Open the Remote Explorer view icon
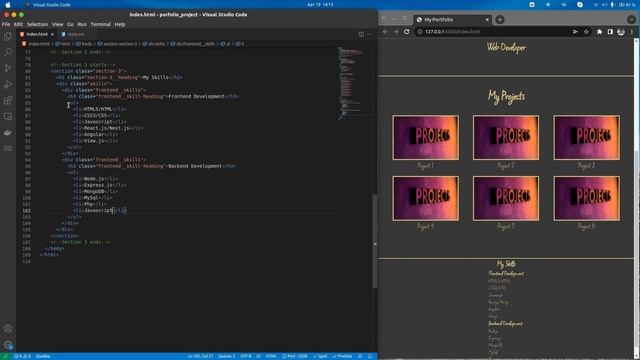The height and width of the screenshot is (360, 640). click(8, 117)
